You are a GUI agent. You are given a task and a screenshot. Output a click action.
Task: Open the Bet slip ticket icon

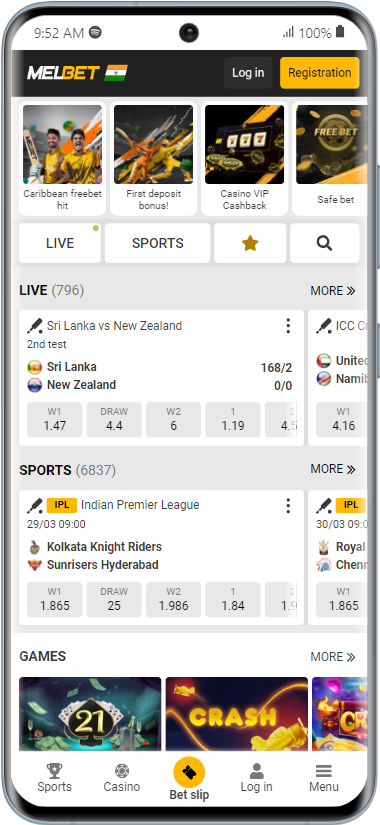189,772
